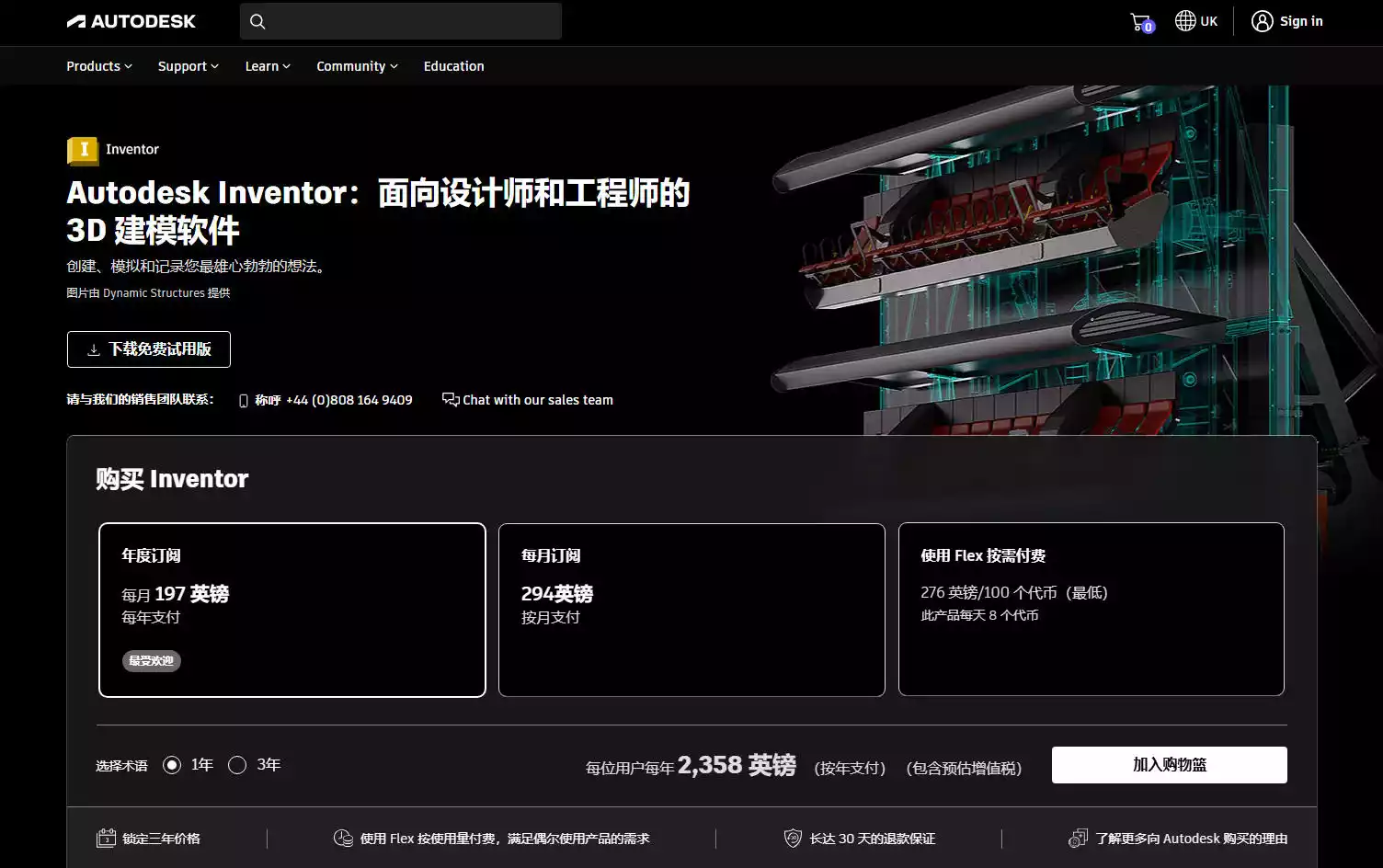The width and height of the screenshot is (1383, 868).
Task: Click the 选择术语 label
Action: [121, 766]
